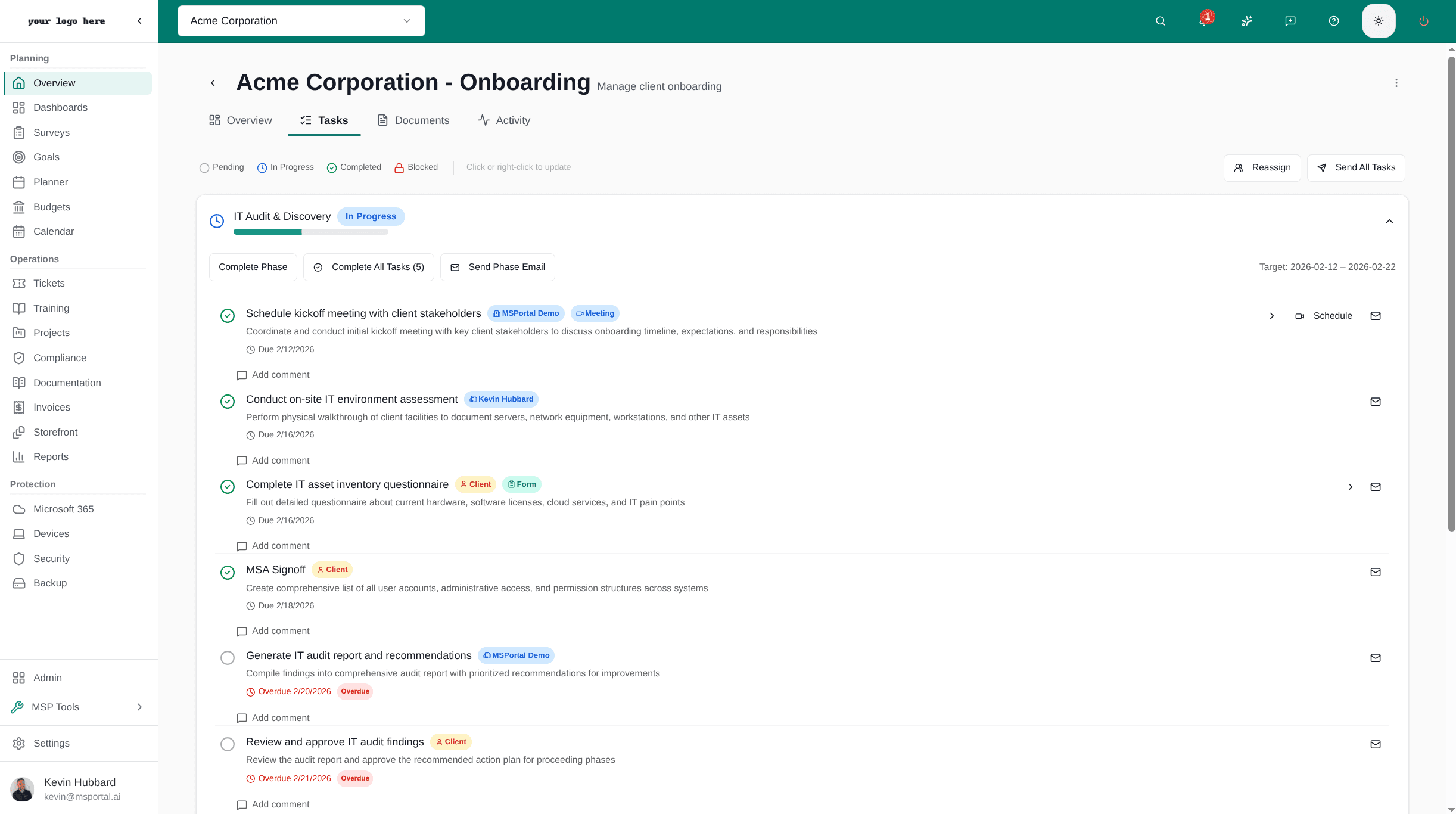Click the IT Audit & Discovery progress bar
1456x814 pixels.
[x=311, y=231]
